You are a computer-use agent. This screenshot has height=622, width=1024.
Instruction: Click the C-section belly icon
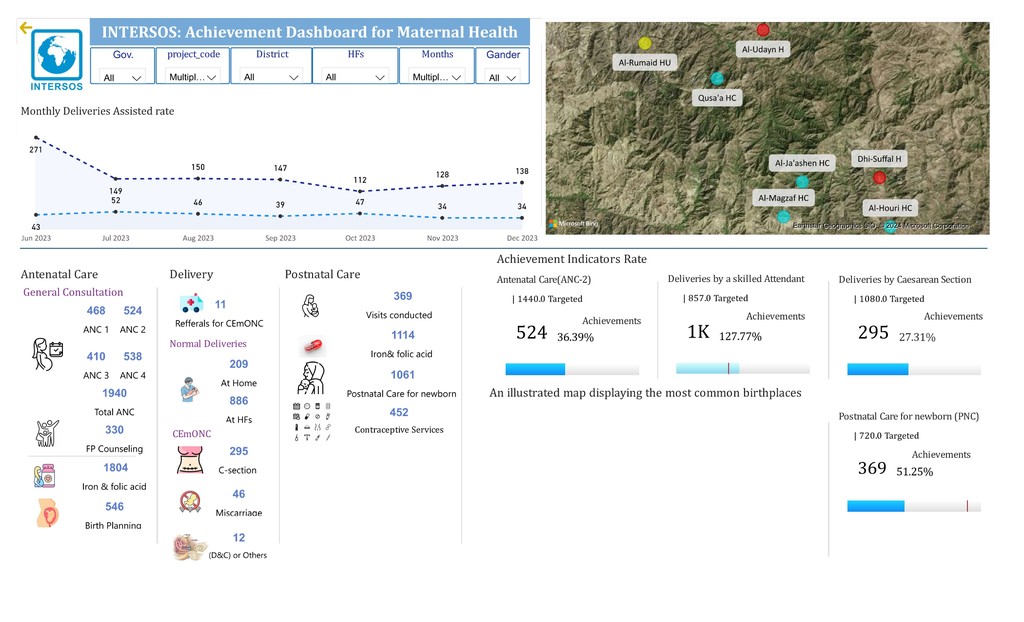point(189,460)
